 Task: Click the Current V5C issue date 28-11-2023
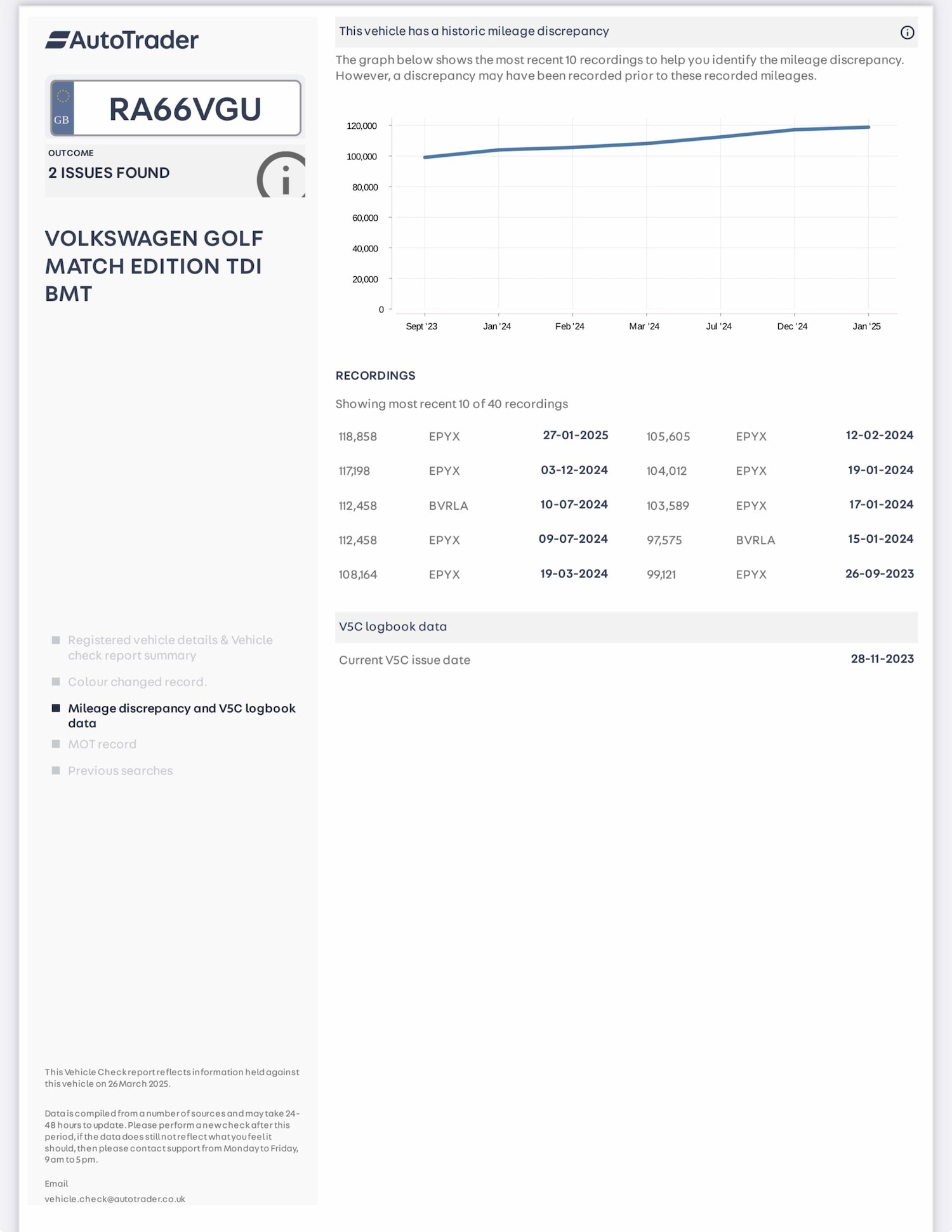(882, 659)
